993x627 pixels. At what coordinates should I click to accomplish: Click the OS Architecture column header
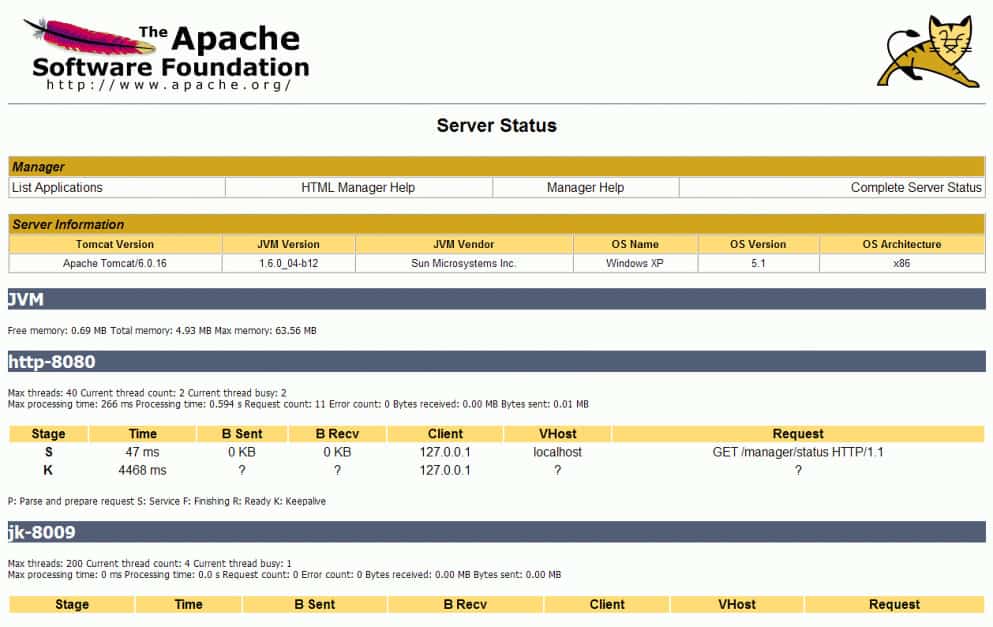902,244
